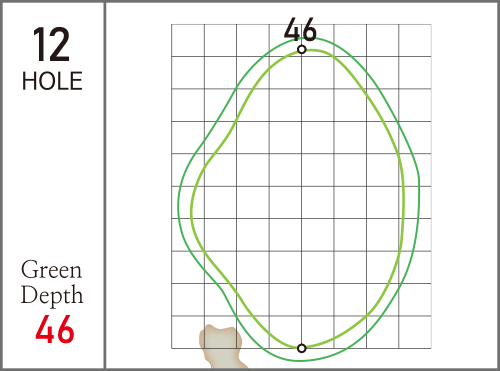Click the digit 4 of the black 46 label

coord(292,29)
